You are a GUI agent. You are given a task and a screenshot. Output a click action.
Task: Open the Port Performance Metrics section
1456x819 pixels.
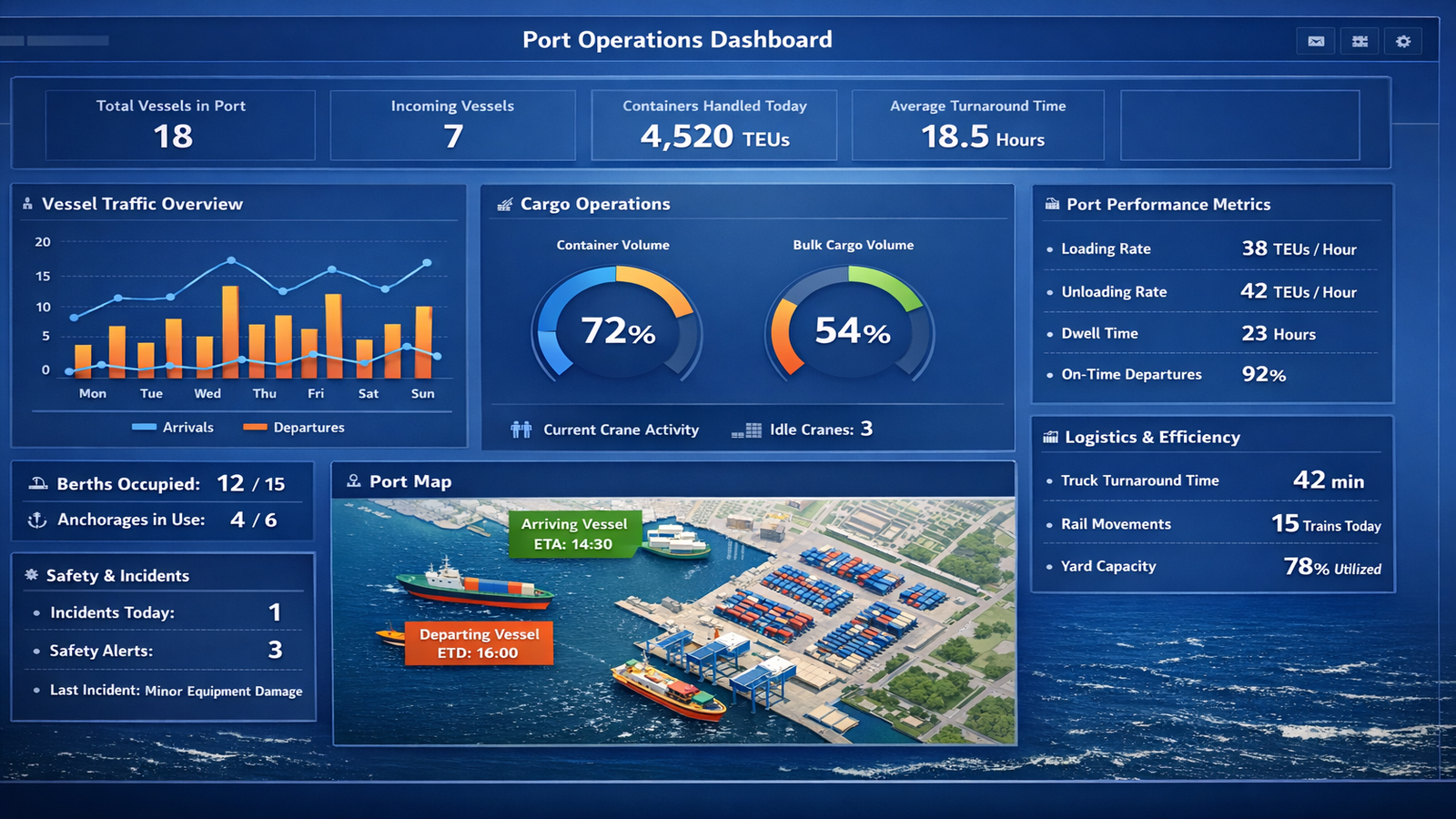tap(1168, 204)
